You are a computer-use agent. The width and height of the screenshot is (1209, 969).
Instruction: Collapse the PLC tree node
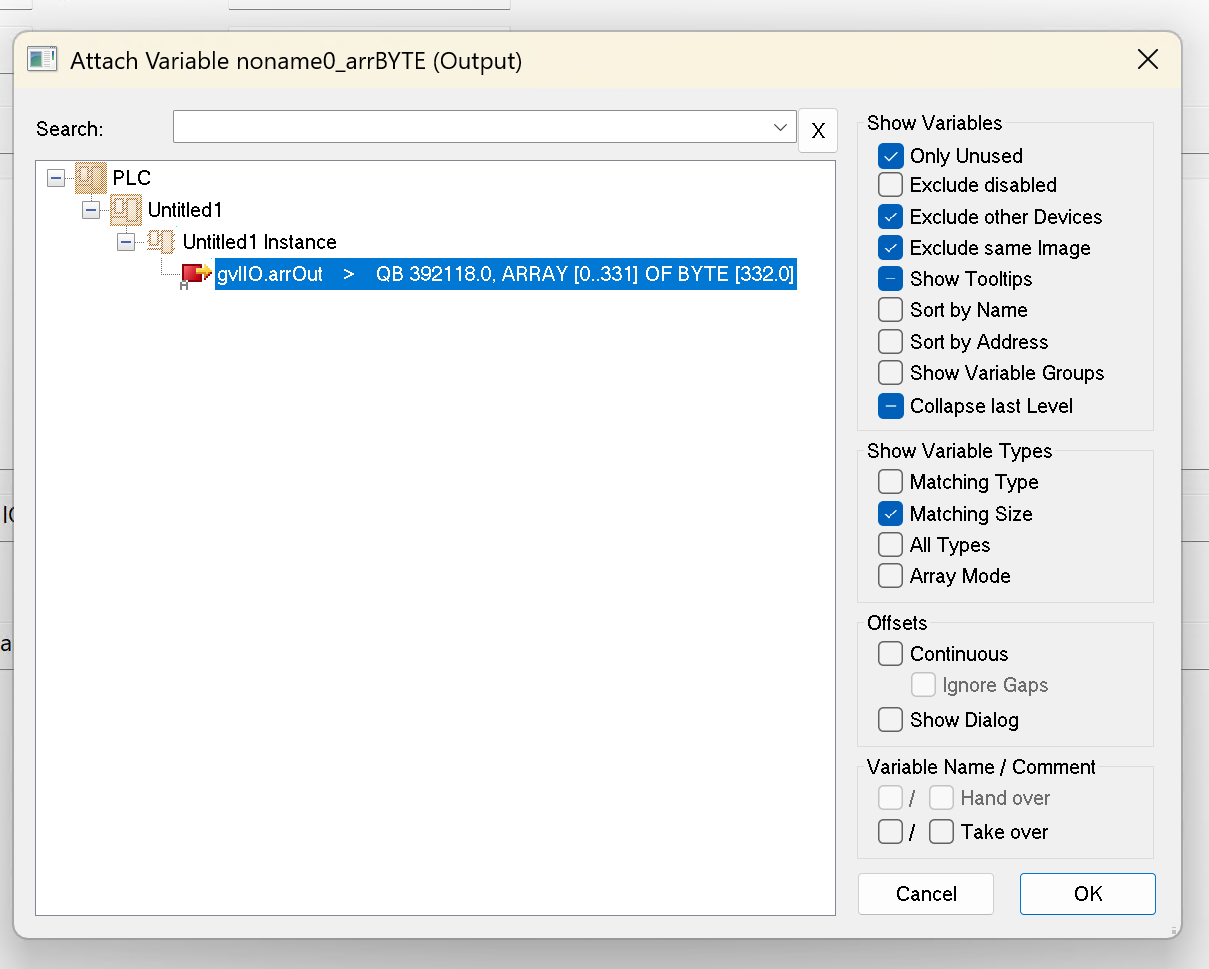pyautogui.click(x=56, y=178)
